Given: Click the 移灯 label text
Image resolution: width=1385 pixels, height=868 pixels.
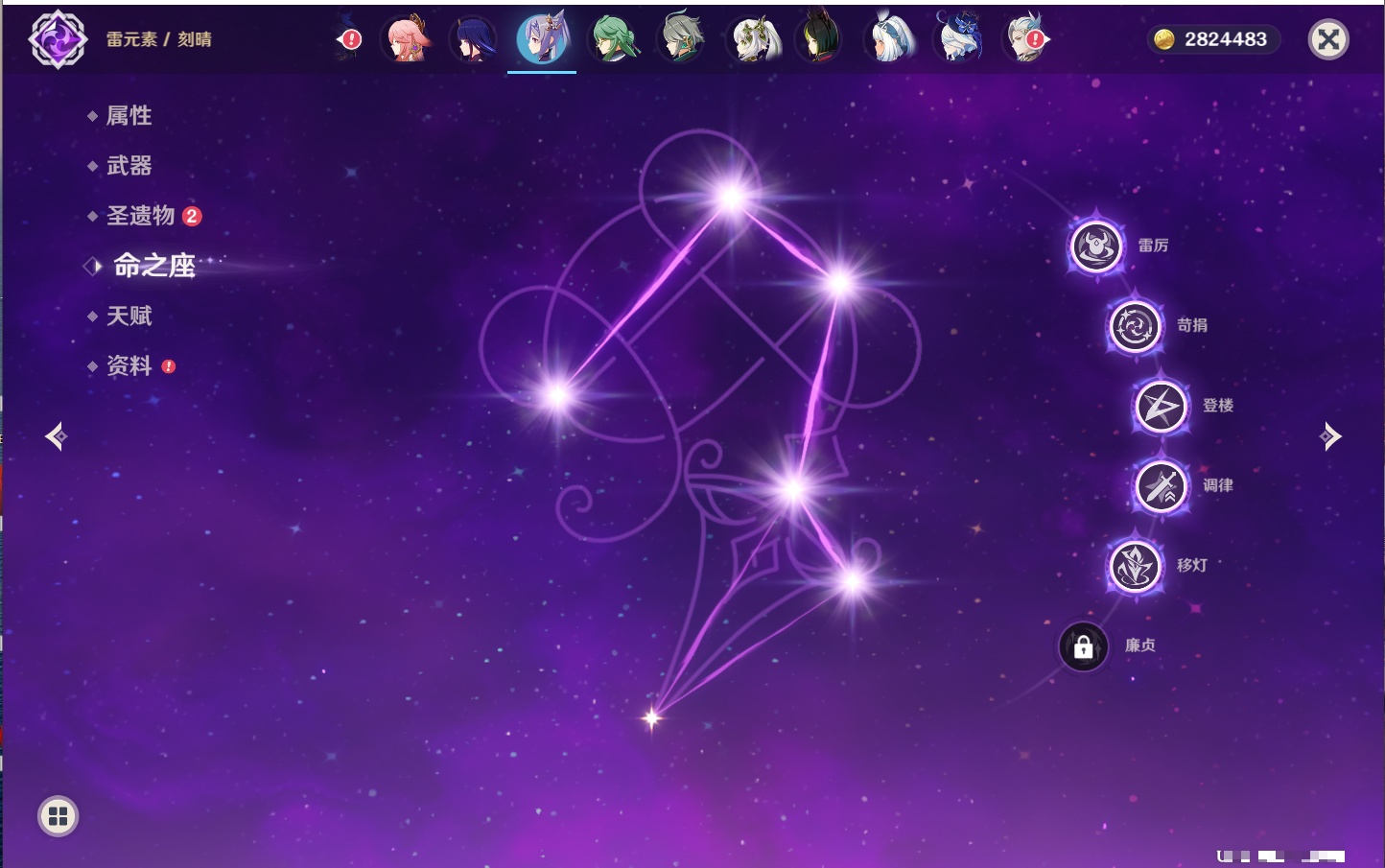Looking at the screenshot, I should tap(1192, 566).
